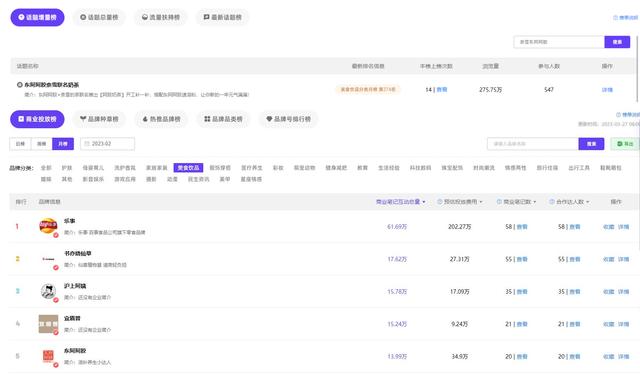640x375 pixels.
Task: Select the monthly ranking toggle 月榜
Action: click(x=63, y=144)
